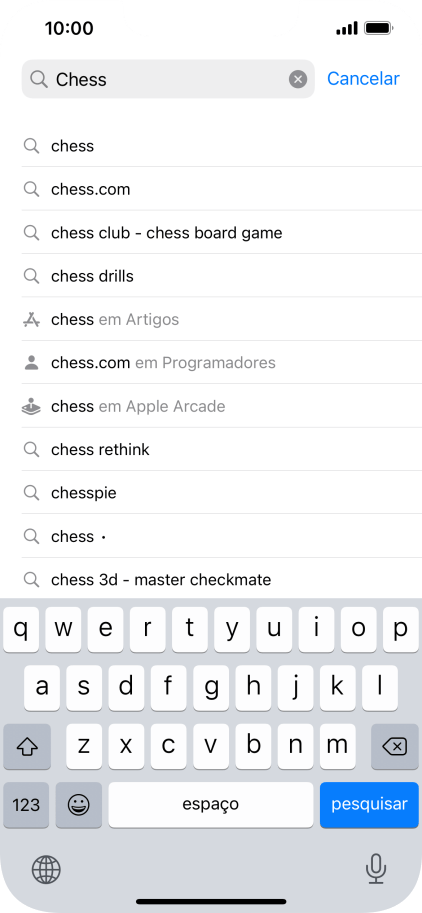The height and width of the screenshot is (913, 422).
Task: Pick the chesspie suggestion
Action: tap(222, 493)
